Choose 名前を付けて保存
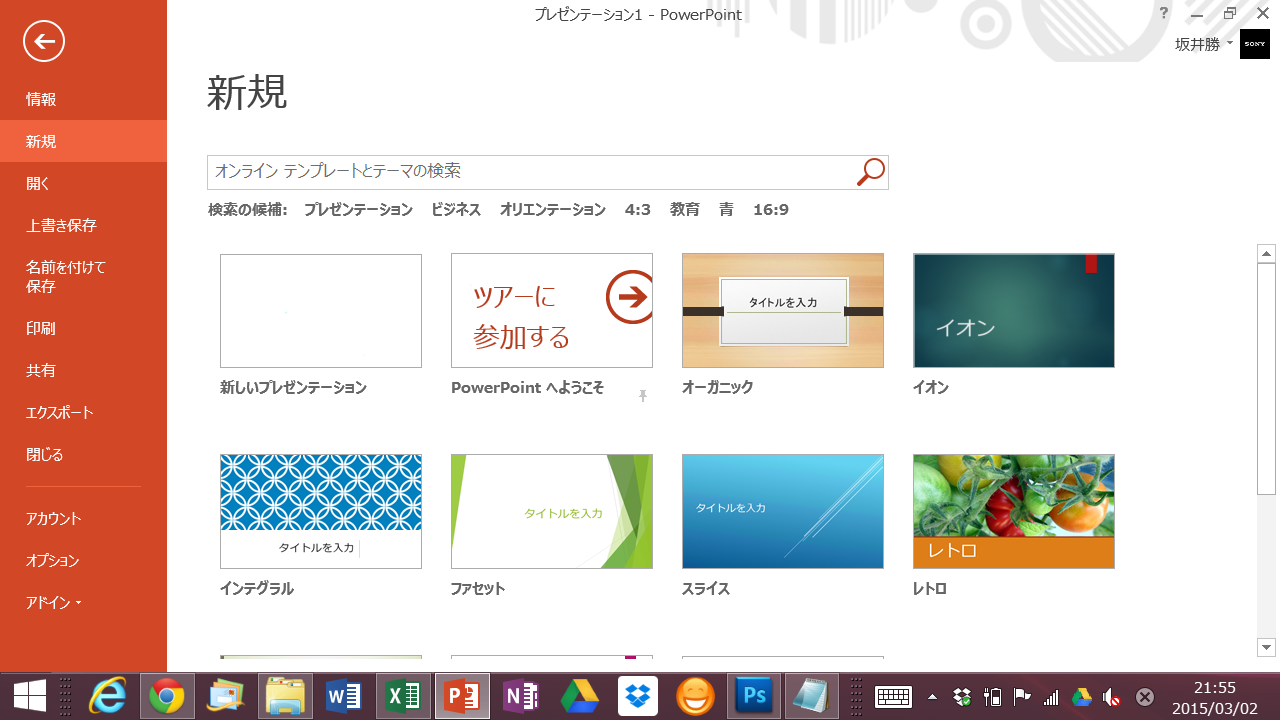 coord(84,277)
